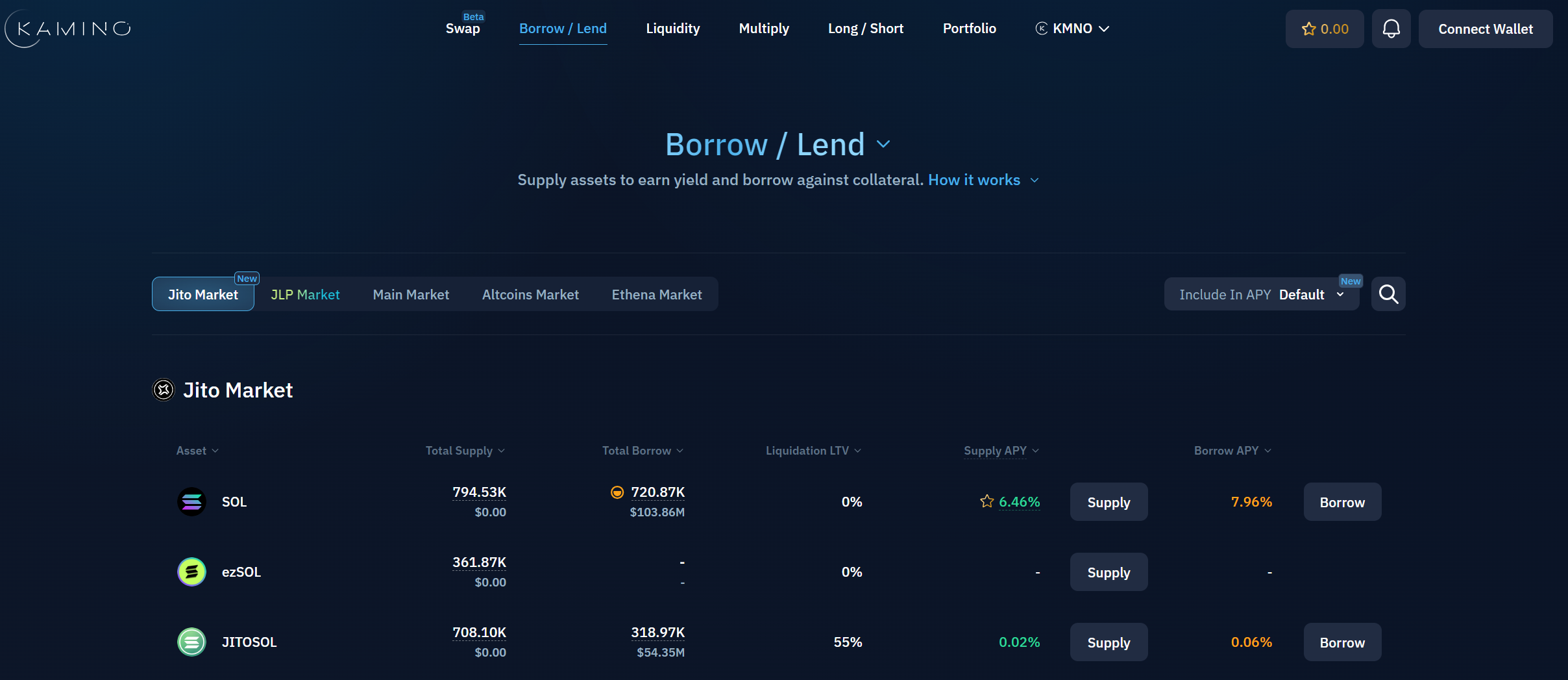Open the market search magnifier
This screenshot has width=1568, height=680.
1388,294
